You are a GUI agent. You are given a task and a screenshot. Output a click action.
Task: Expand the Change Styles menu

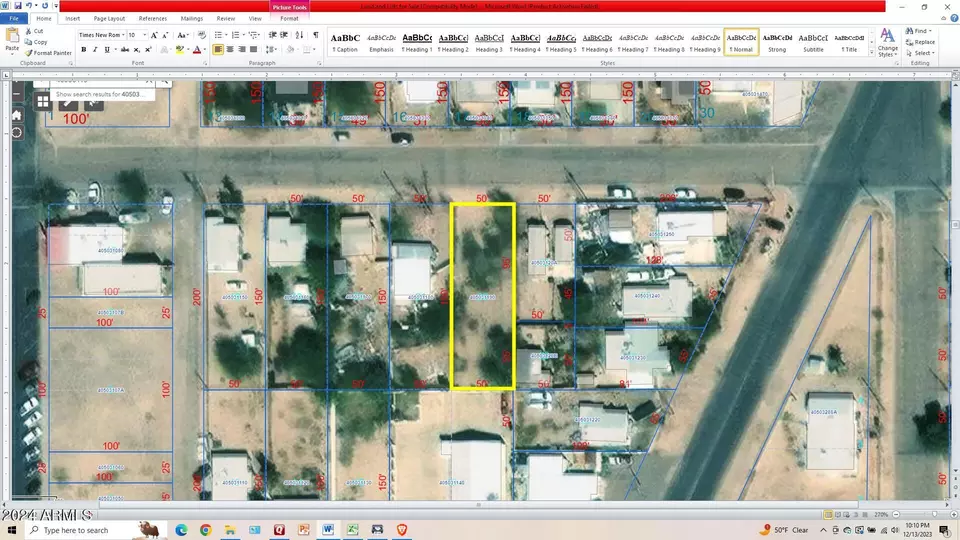coord(887,43)
